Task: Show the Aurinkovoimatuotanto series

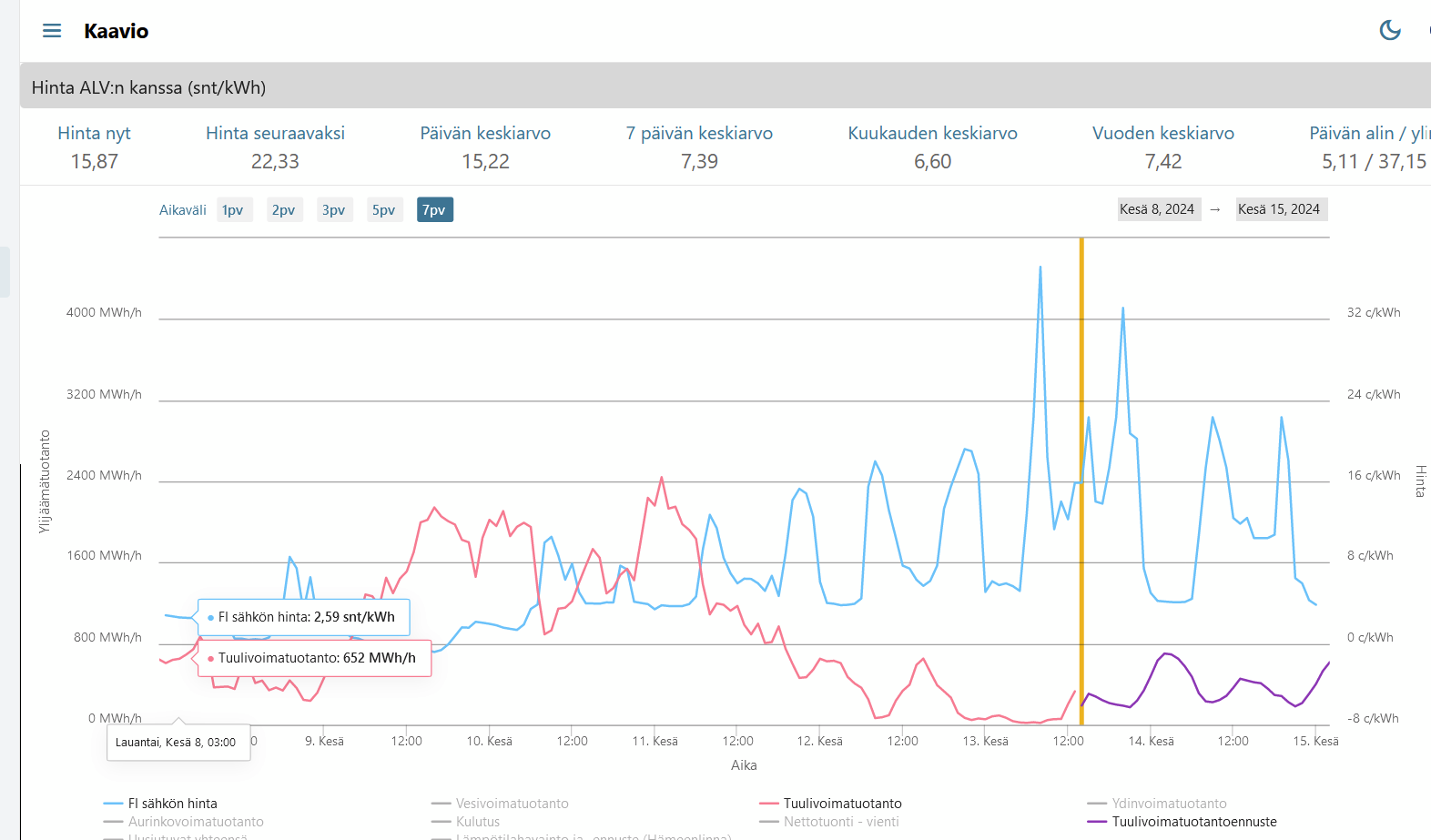Action: (x=196, y=822)
